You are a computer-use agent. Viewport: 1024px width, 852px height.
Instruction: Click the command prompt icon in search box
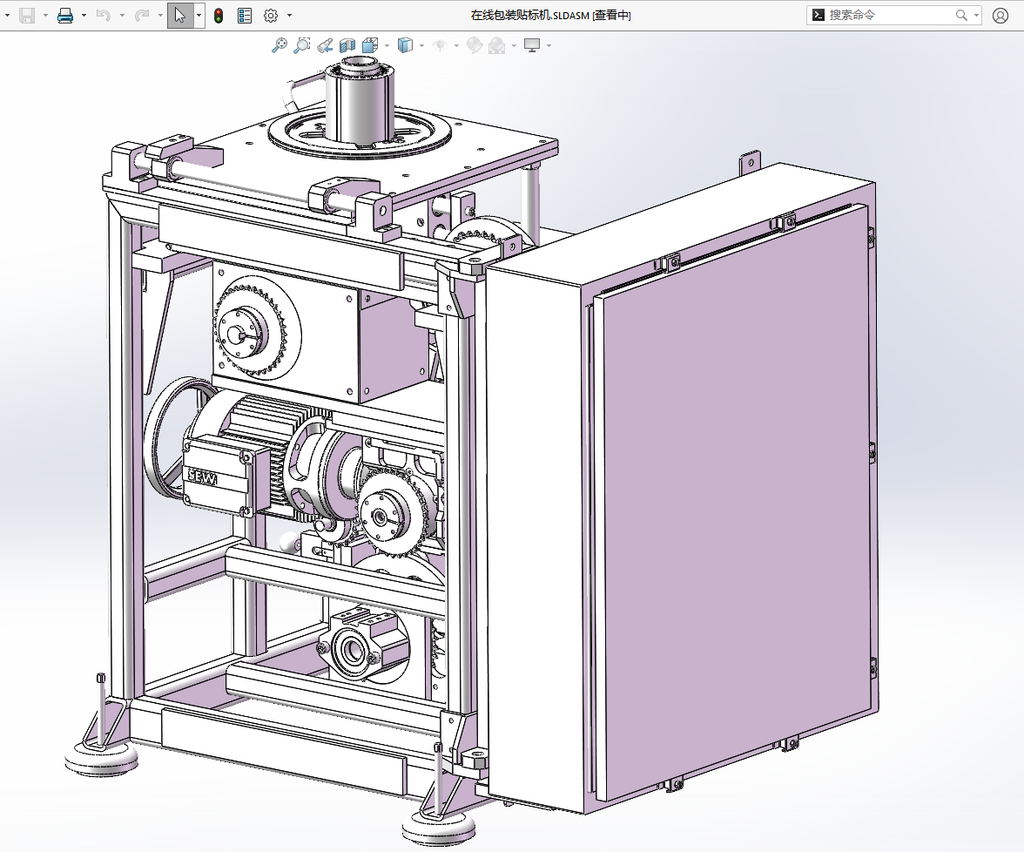click(x=818, y=15)
